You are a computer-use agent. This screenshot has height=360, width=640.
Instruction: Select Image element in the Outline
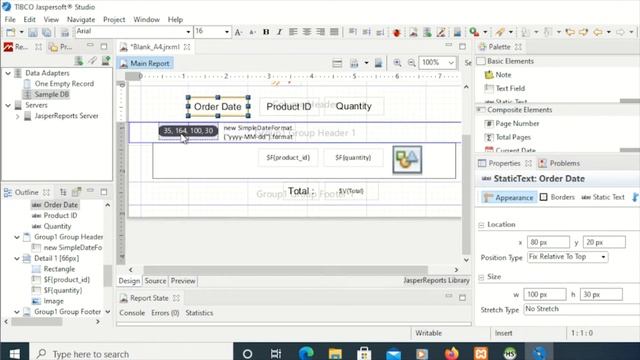[x=53, y=301]
